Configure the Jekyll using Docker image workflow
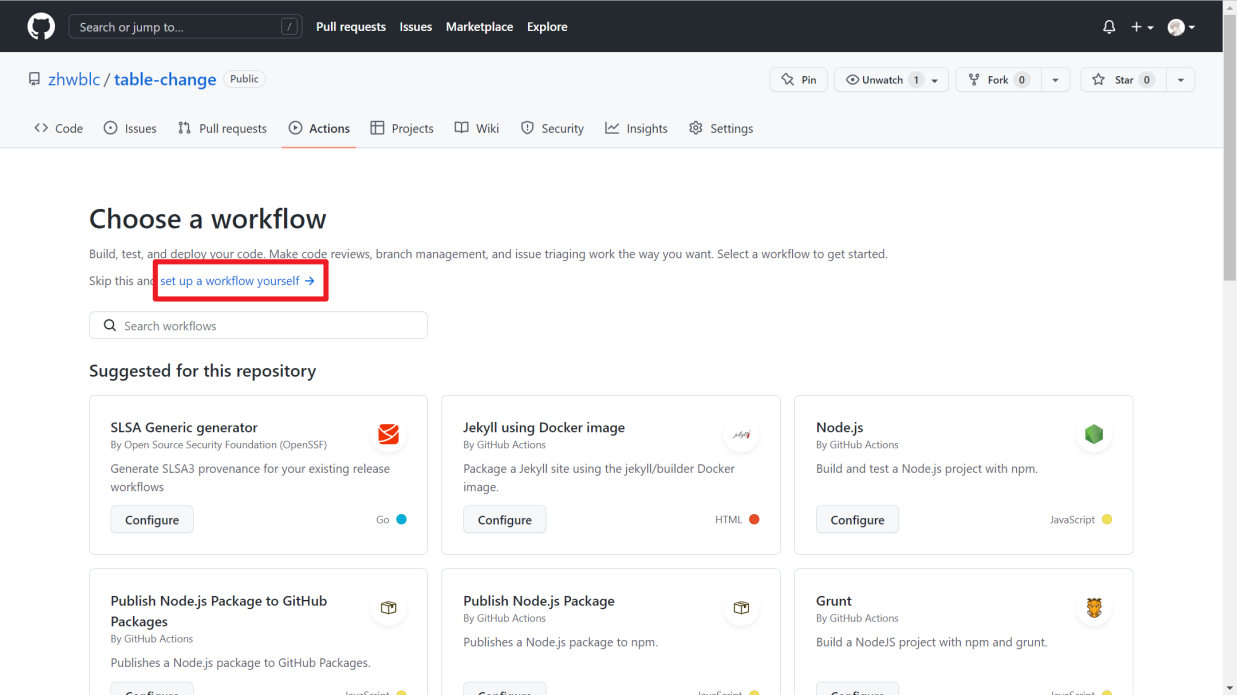The height and width of the screenshot is (695, 1237). pyautogui.click(x=505, y=520)
